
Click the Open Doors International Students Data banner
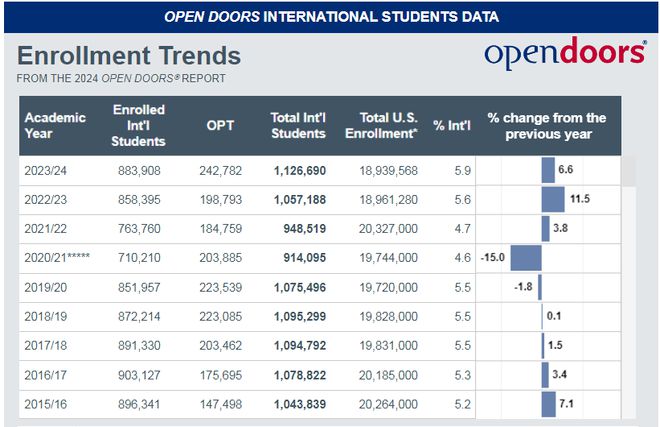pyautogui.click(x=330, y=17)
